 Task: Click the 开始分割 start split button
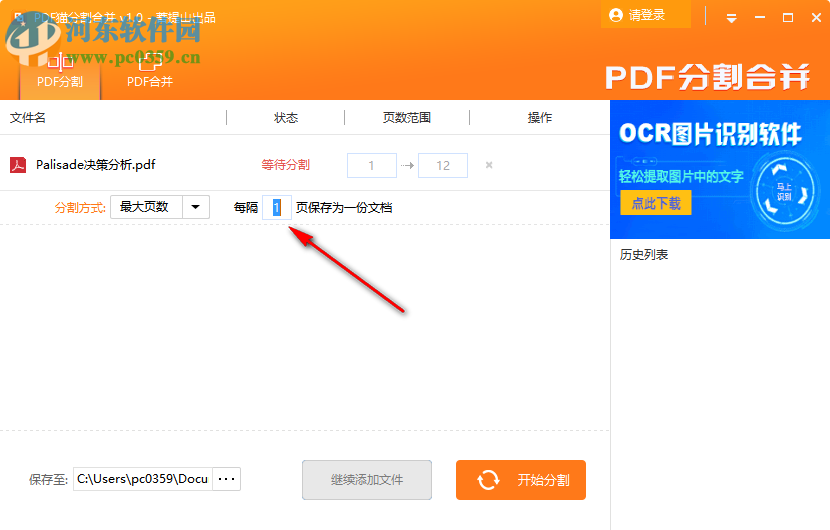click(521, 480)
